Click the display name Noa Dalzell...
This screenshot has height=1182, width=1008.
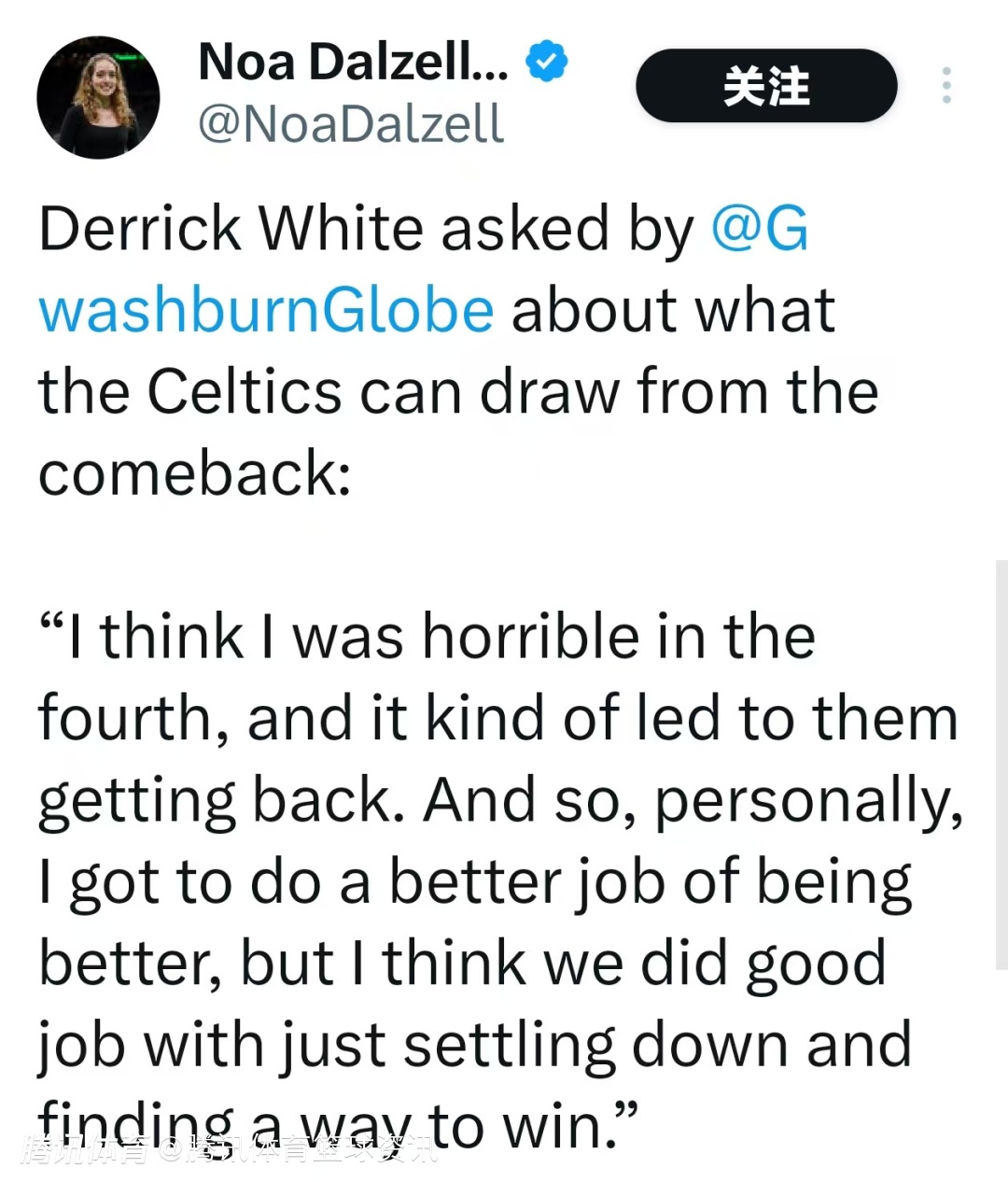(x=353, y=63)
